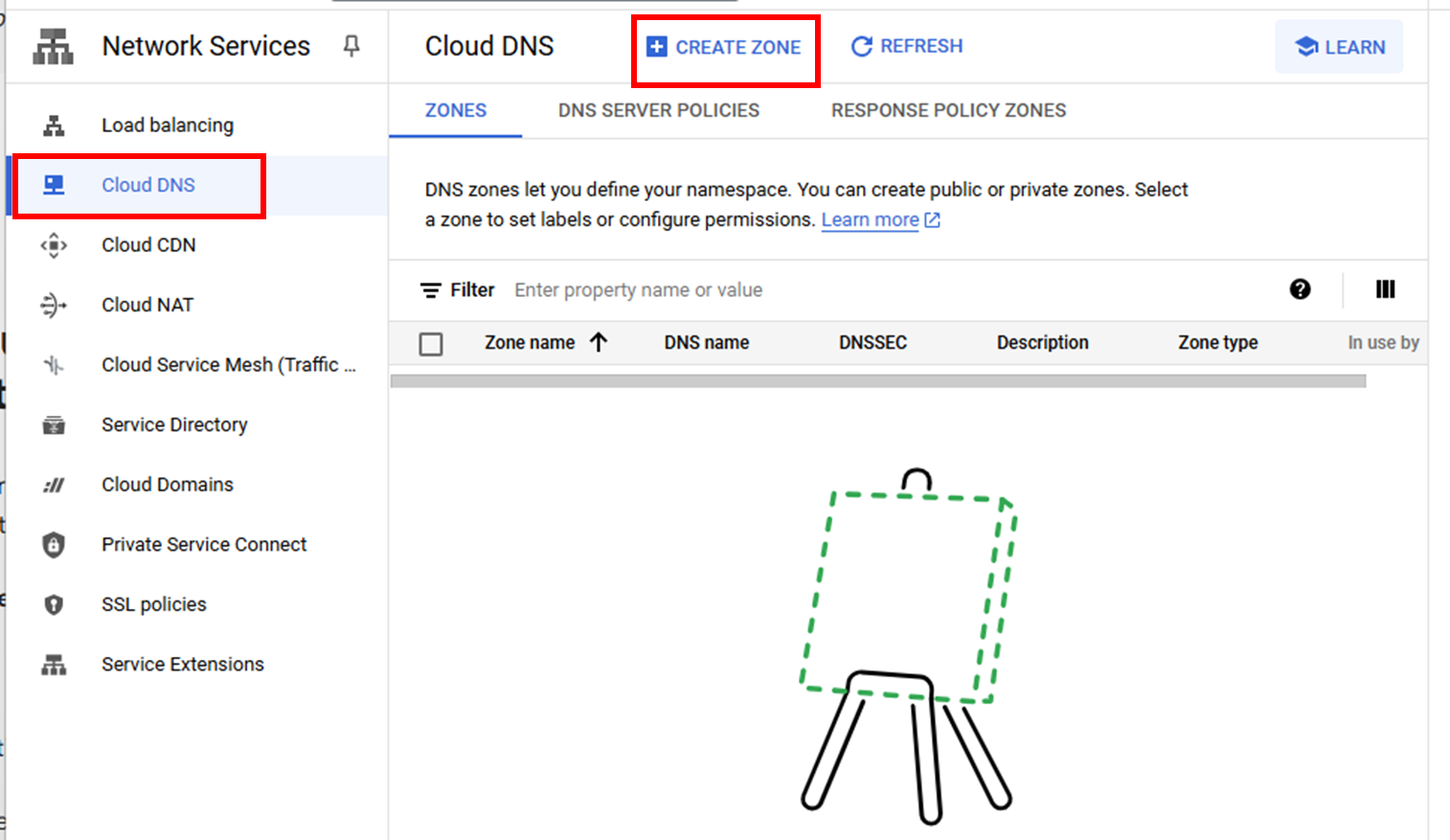Click the Cloud NAT icon
This screenshot has width=1450, height=840.
pyautogui.click(x=54, y=305)
